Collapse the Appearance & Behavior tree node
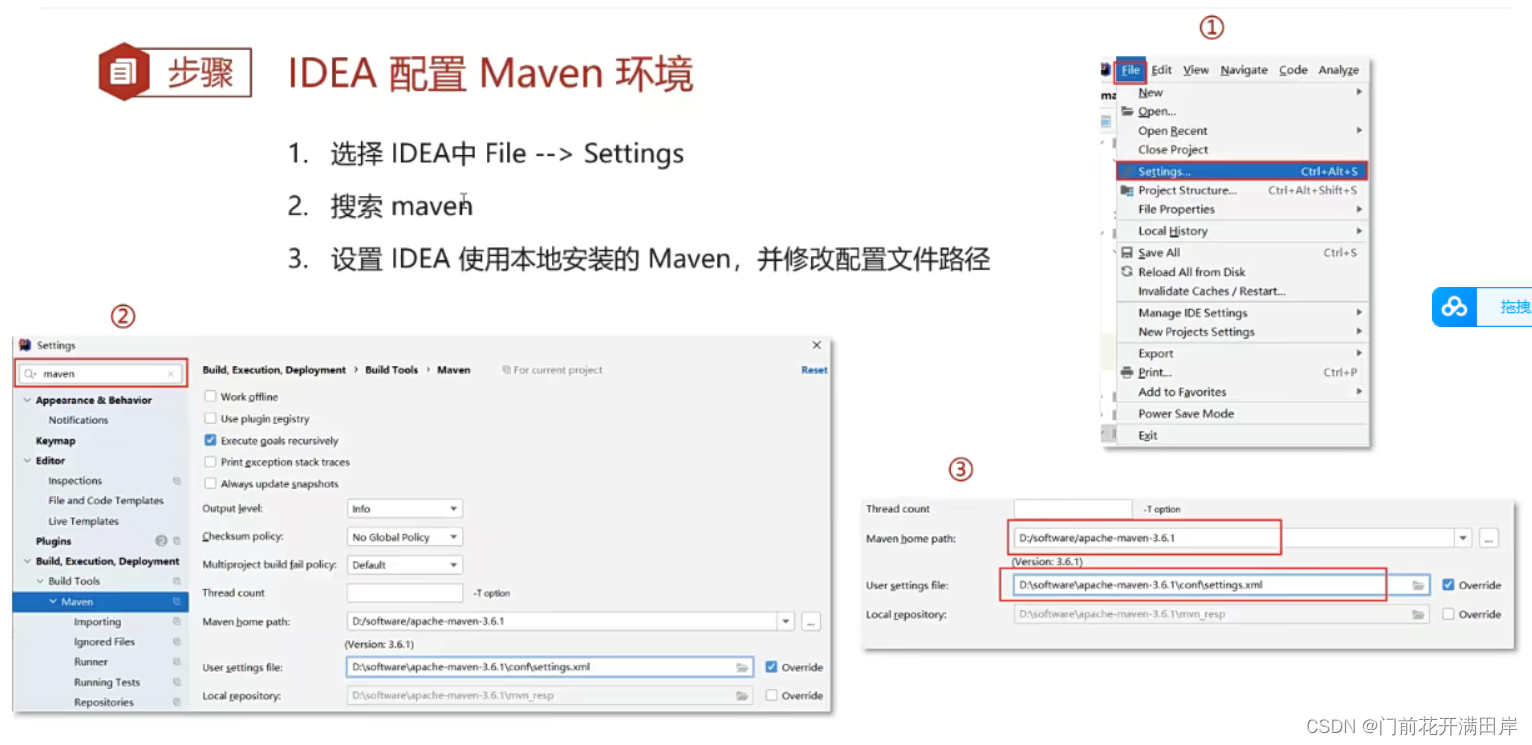 pos(27,400)
